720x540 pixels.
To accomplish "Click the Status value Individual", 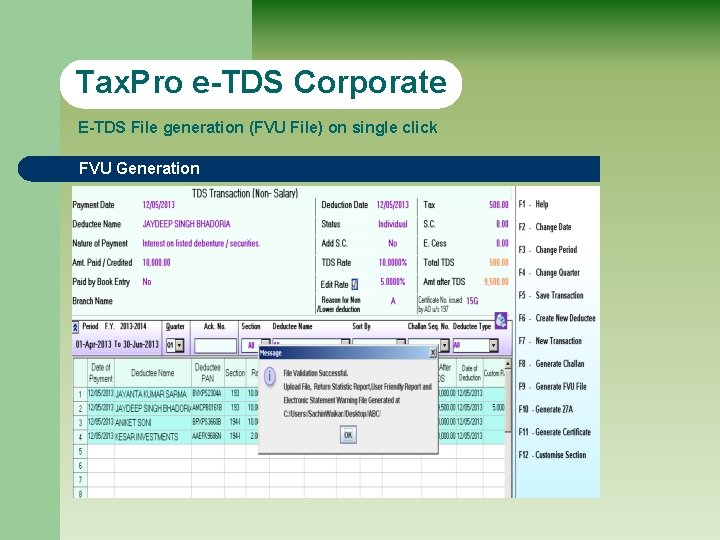I will click(x=393, y=224).
